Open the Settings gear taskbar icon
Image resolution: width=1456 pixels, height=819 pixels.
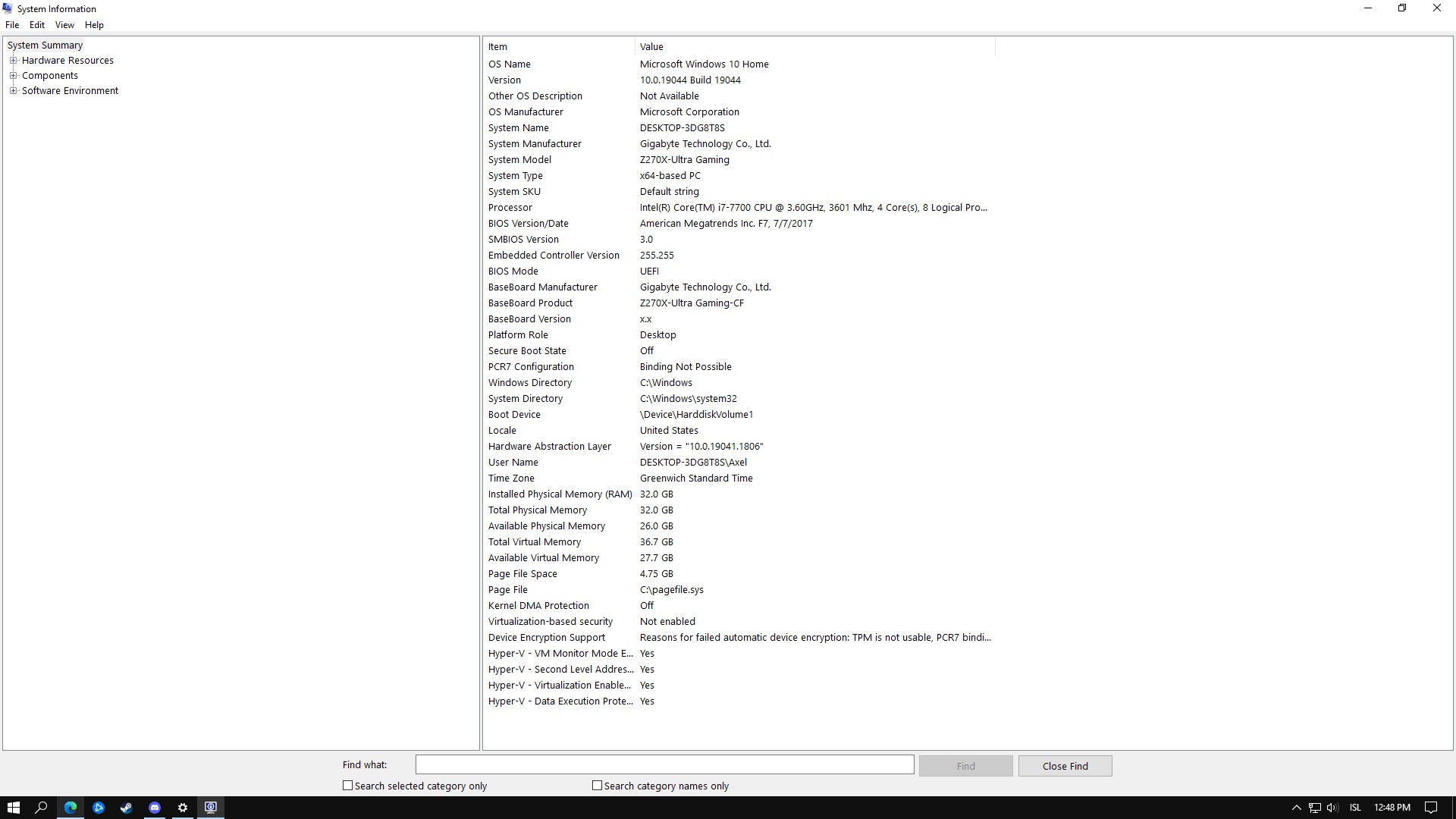pyautogui.click(x=183, y=808)
